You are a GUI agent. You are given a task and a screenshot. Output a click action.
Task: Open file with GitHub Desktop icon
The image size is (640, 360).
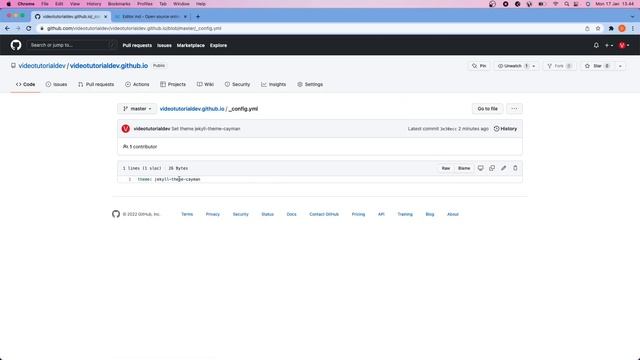point(480,168)
